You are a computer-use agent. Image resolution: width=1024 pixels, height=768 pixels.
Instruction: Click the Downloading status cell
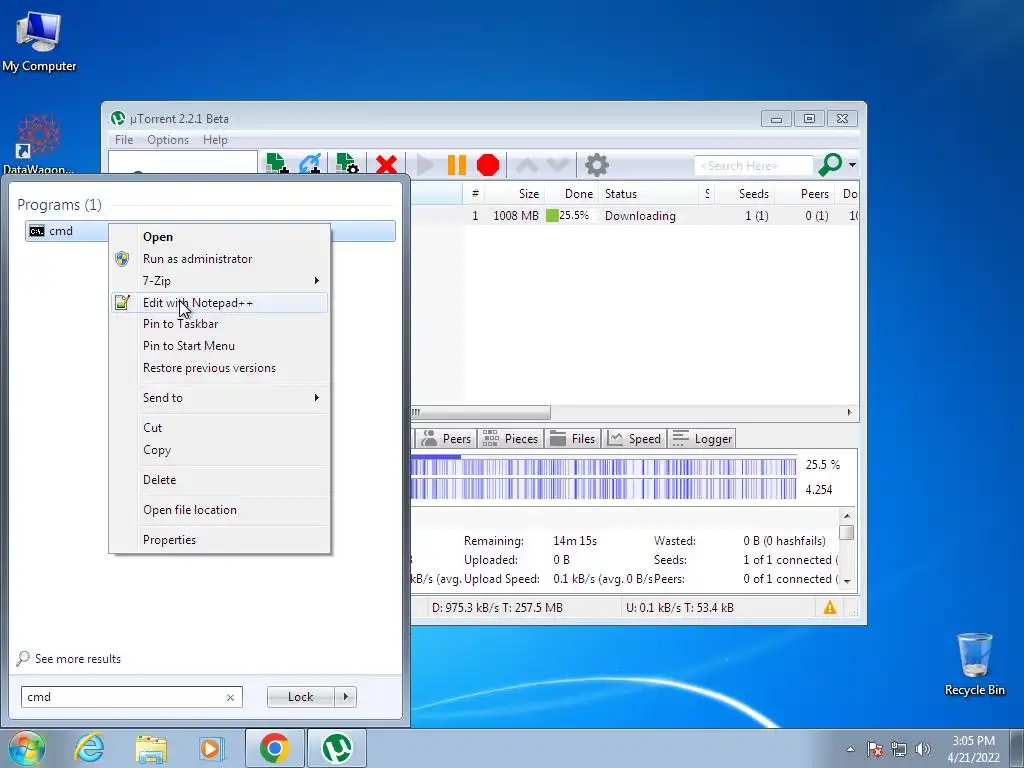640,216
